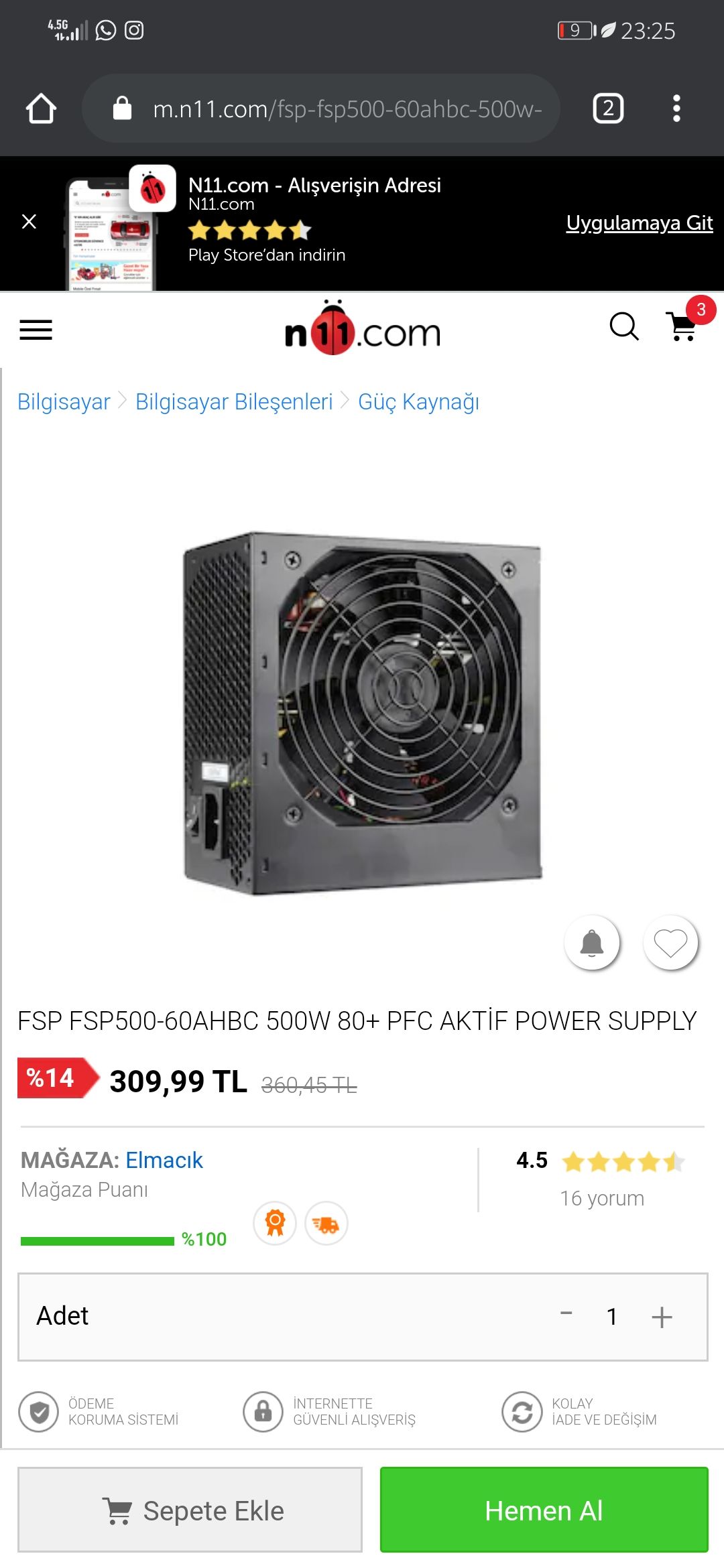The height and width of the screenshot is (1568, 724).
Task: Tap the green Hemen Al button
Action: (544, 1510)
